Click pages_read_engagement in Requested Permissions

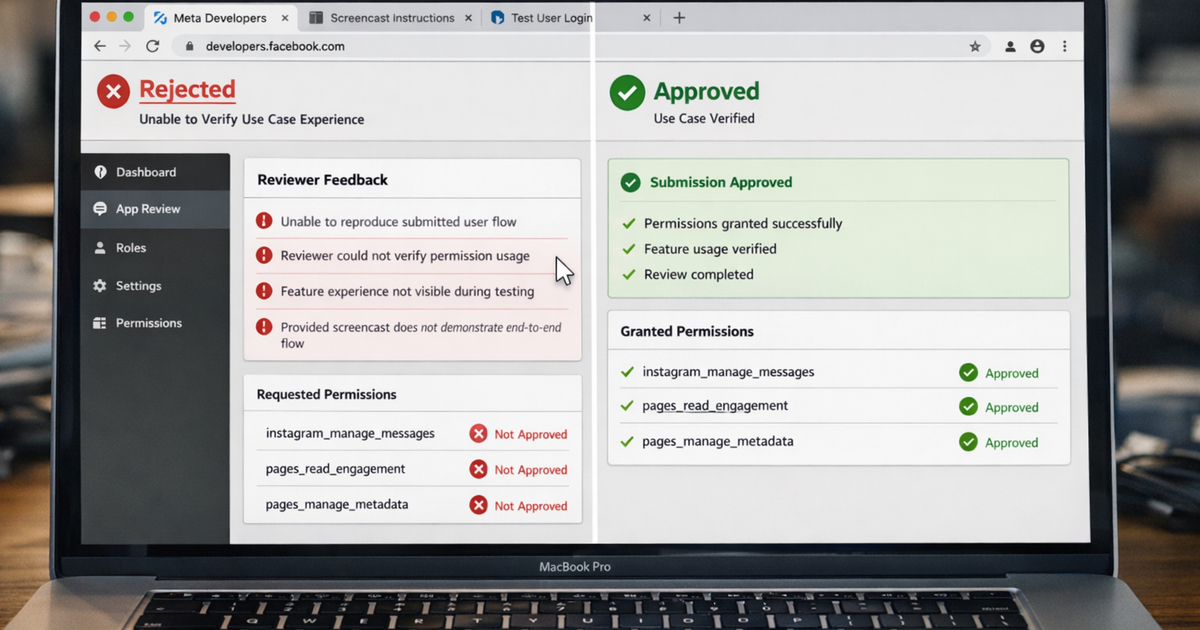[335, 469]
